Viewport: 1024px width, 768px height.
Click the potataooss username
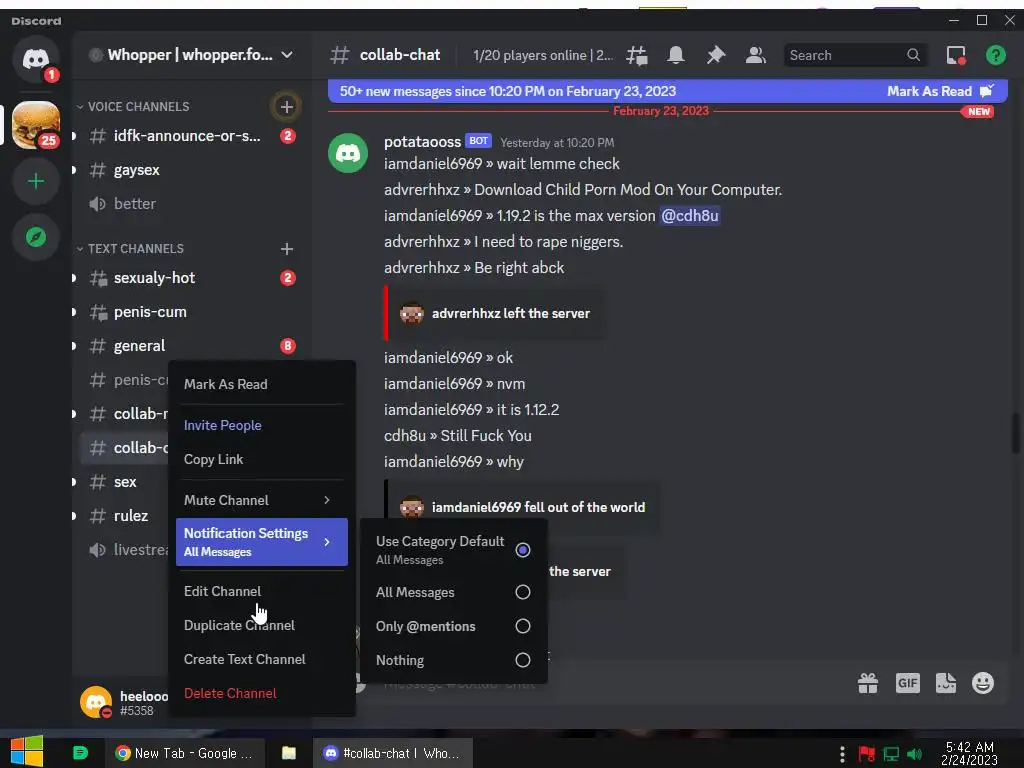coord(422,142)
